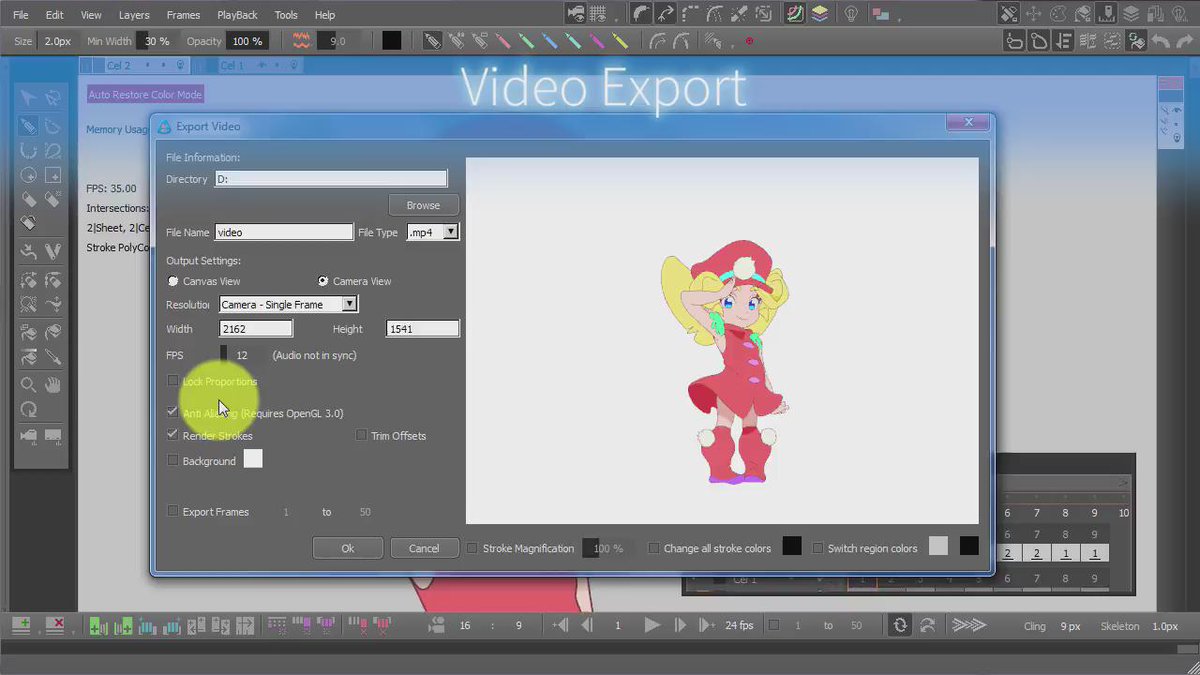Click the Auto Restore Color Mode label
1200x675 pixels.
145,94
